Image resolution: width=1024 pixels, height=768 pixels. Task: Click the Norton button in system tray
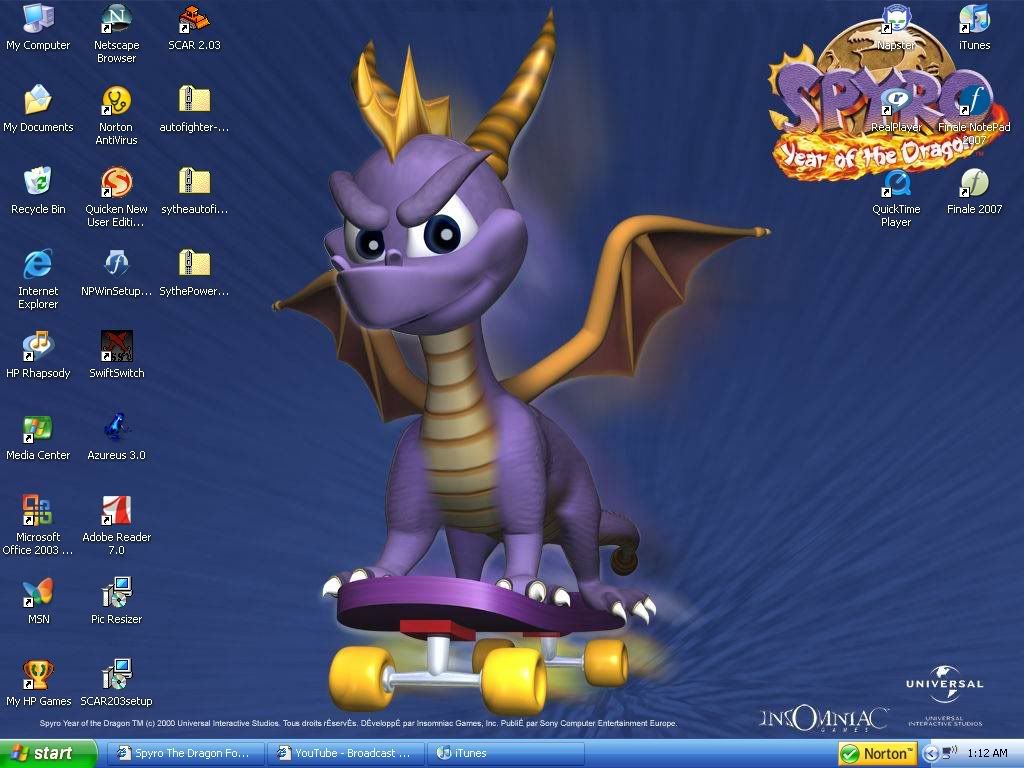coord(877,753)
